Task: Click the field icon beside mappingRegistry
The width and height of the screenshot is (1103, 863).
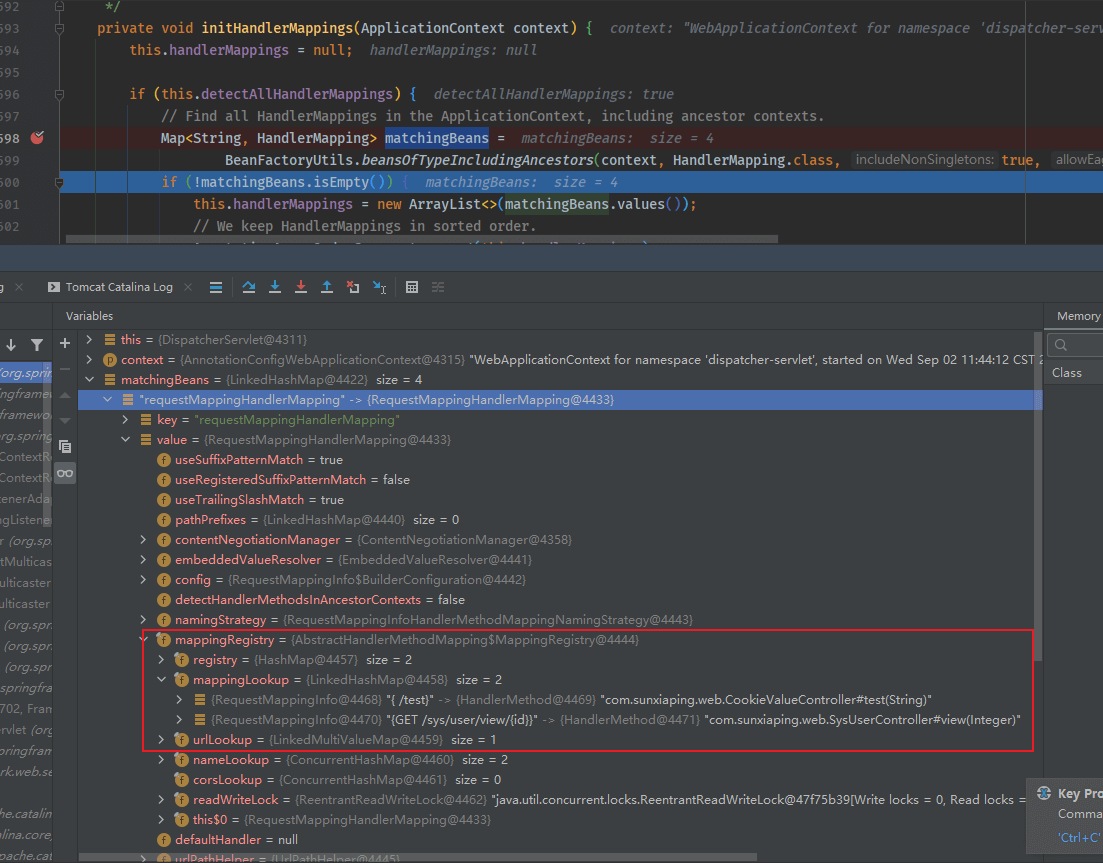Action: point(164,640)
